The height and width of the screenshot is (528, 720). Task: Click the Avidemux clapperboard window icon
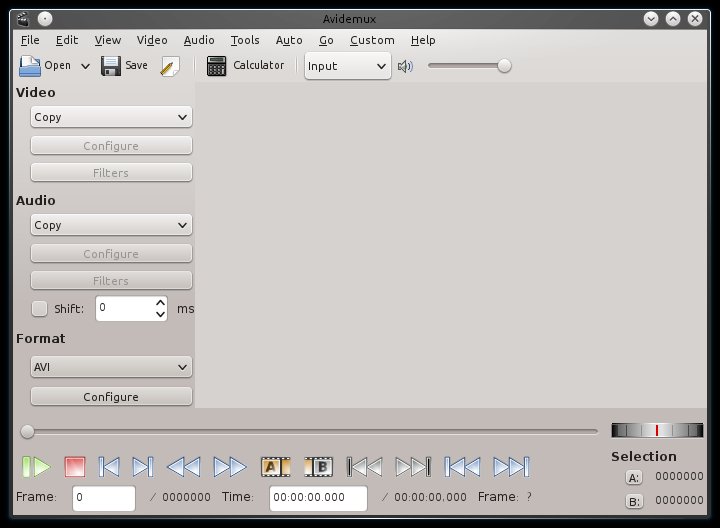(23, 19)
